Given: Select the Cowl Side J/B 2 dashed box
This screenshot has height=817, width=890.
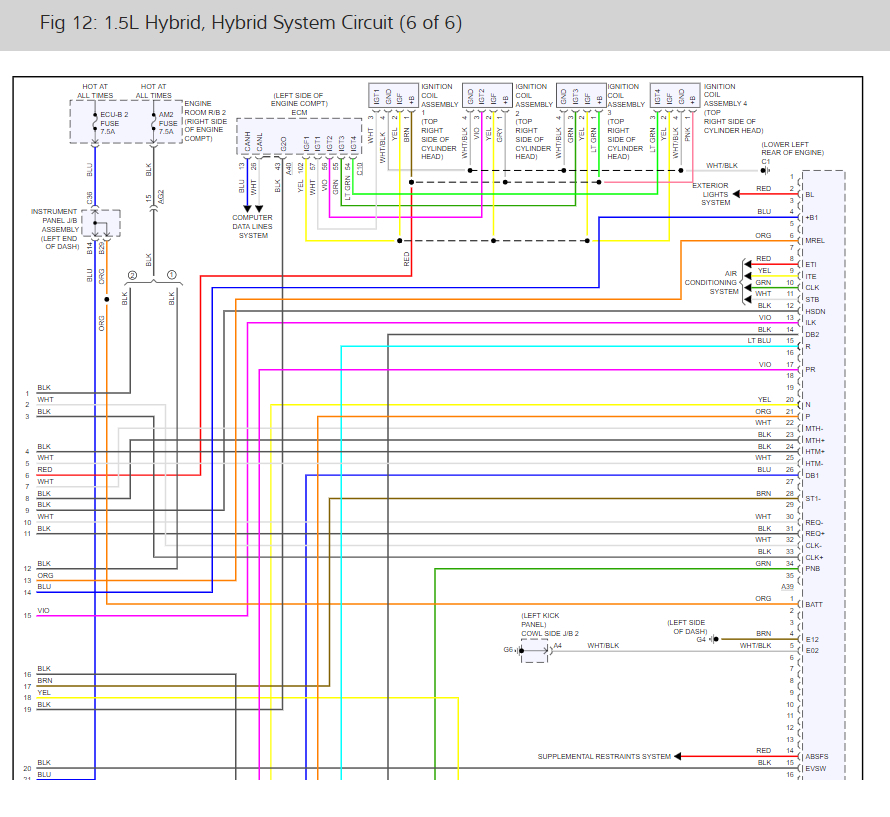Looking at the screenshot, I should 534,651.
